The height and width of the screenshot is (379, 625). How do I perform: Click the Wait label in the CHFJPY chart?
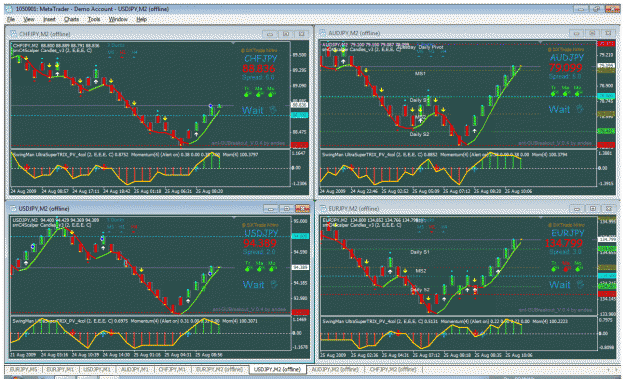click(x=253, y=110)
